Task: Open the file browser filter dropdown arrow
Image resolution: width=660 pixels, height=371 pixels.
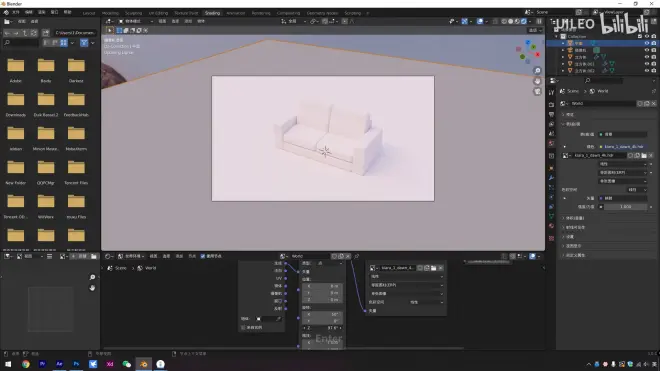Action: click(93, 43)
